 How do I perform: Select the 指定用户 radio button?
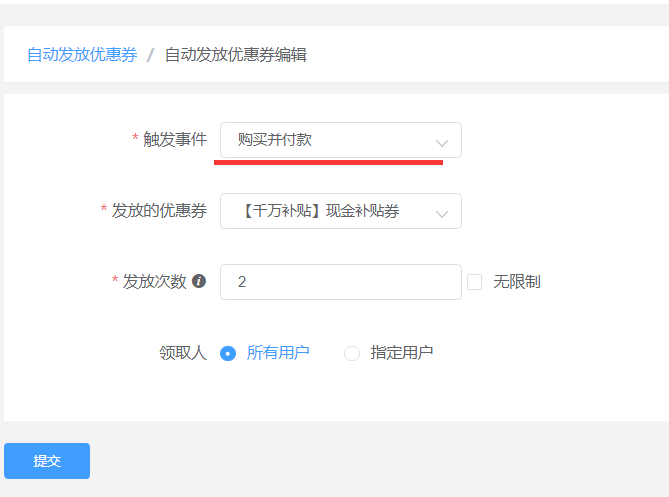click(352, 353)
